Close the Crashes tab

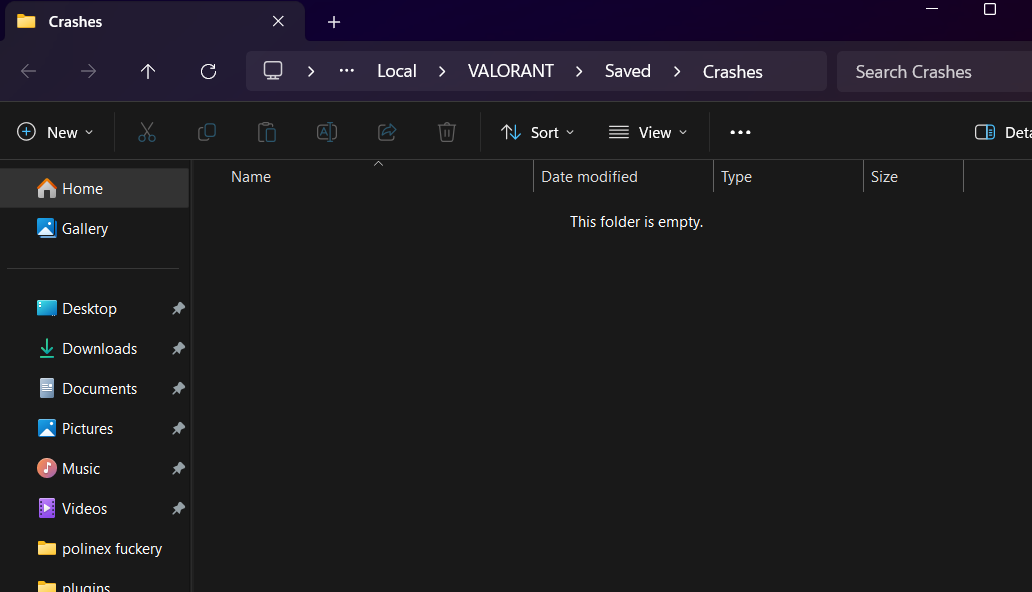click(x=278, y=21)
